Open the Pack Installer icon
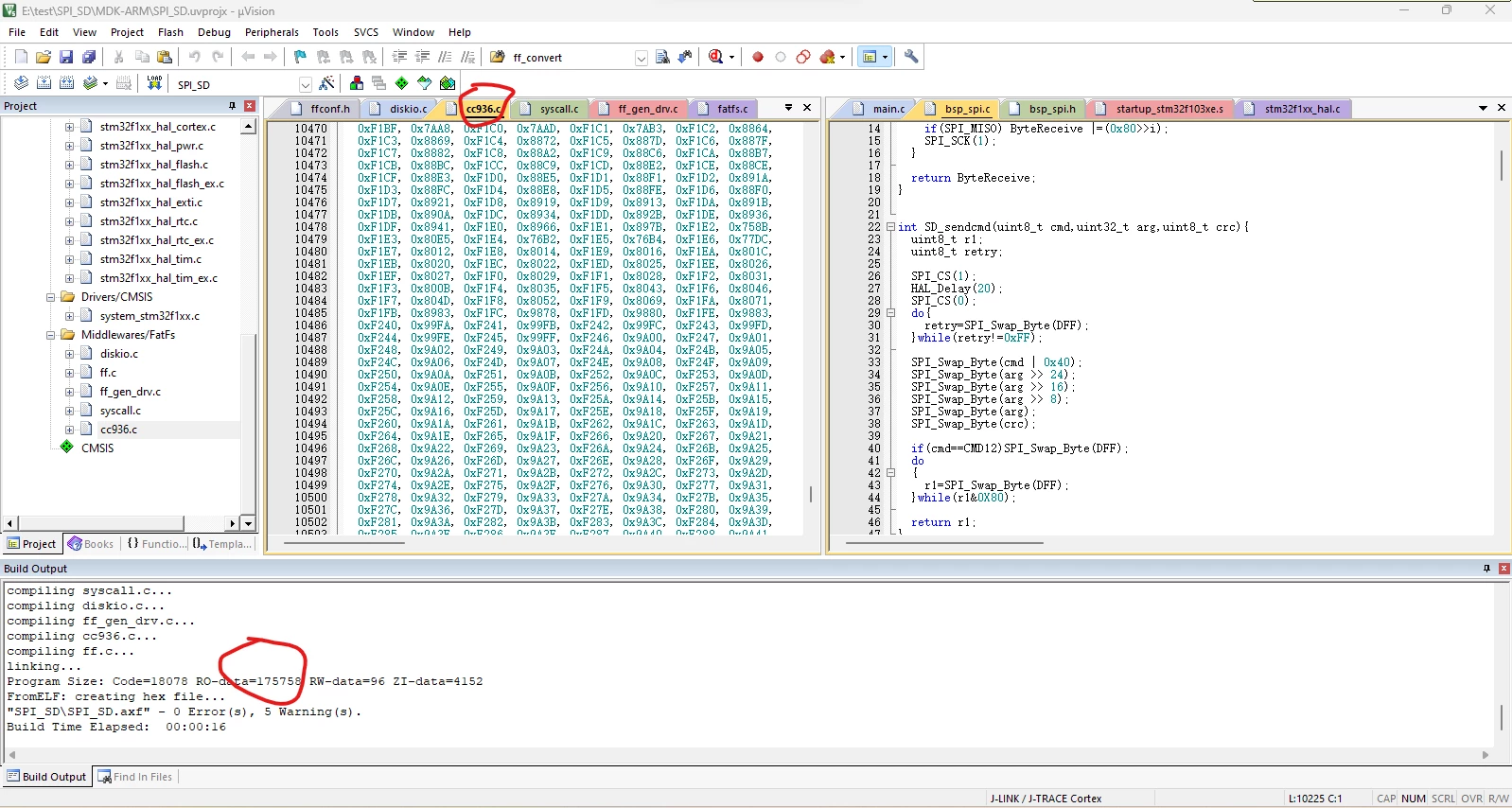The image size is (1512, 808). (x=448, y=83)
